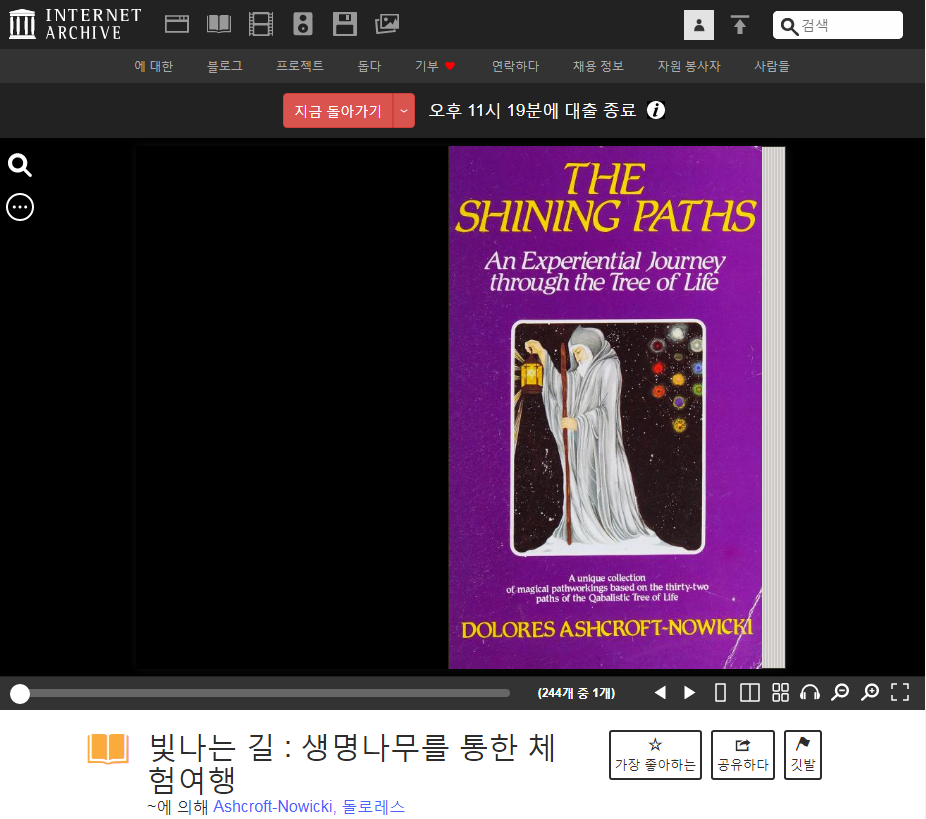Click the 오후 11시 19분에 대출 종료 text
The height and width of the screenshot is (819, 926).
(532, 110)
